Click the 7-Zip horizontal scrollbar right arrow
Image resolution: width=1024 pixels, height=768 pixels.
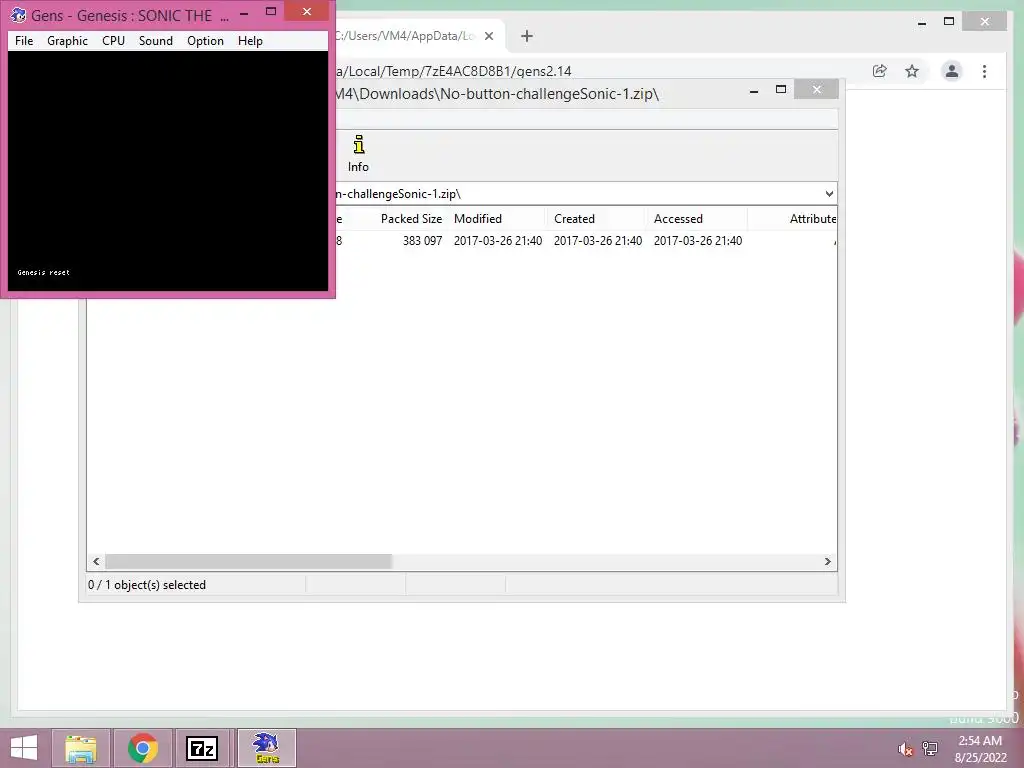[x=827, y=562]
